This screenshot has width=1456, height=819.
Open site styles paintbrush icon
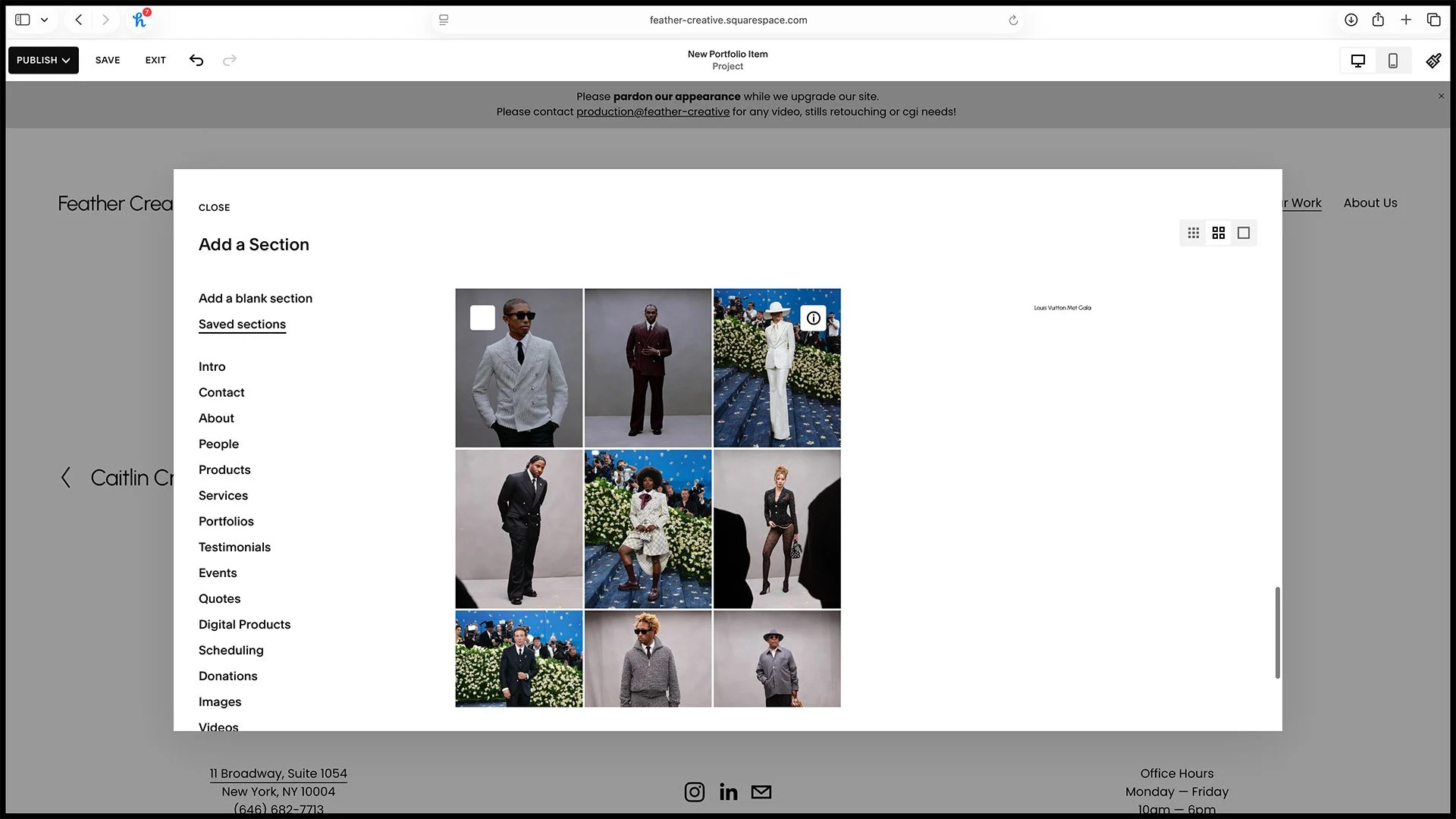click(1432, 61)
